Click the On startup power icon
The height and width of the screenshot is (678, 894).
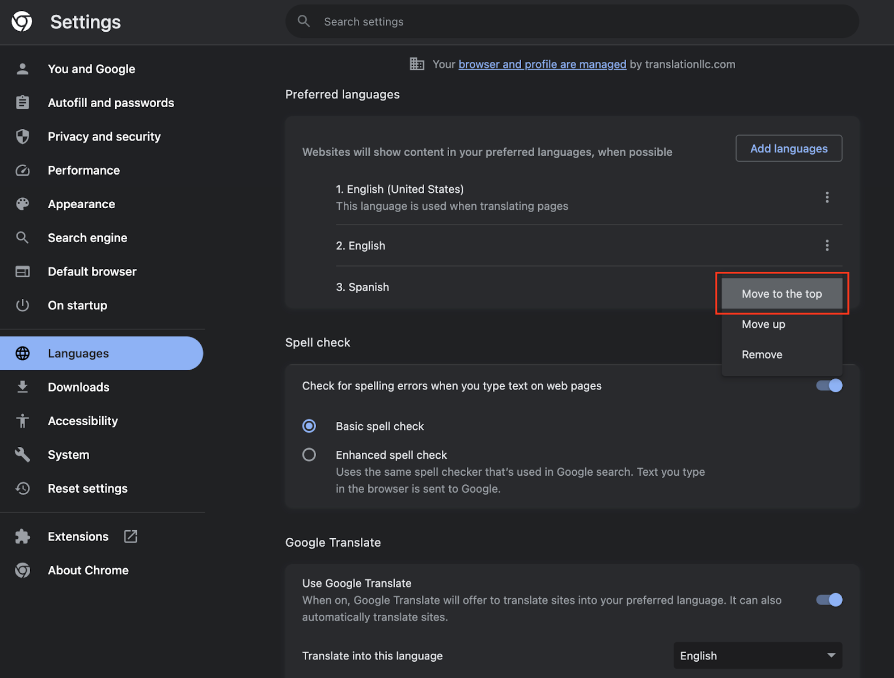[22, 305]
